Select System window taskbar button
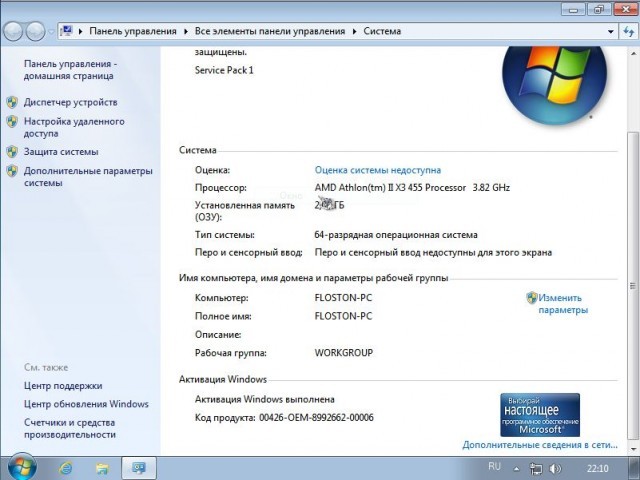640x480 pixels. click(139, 468)
